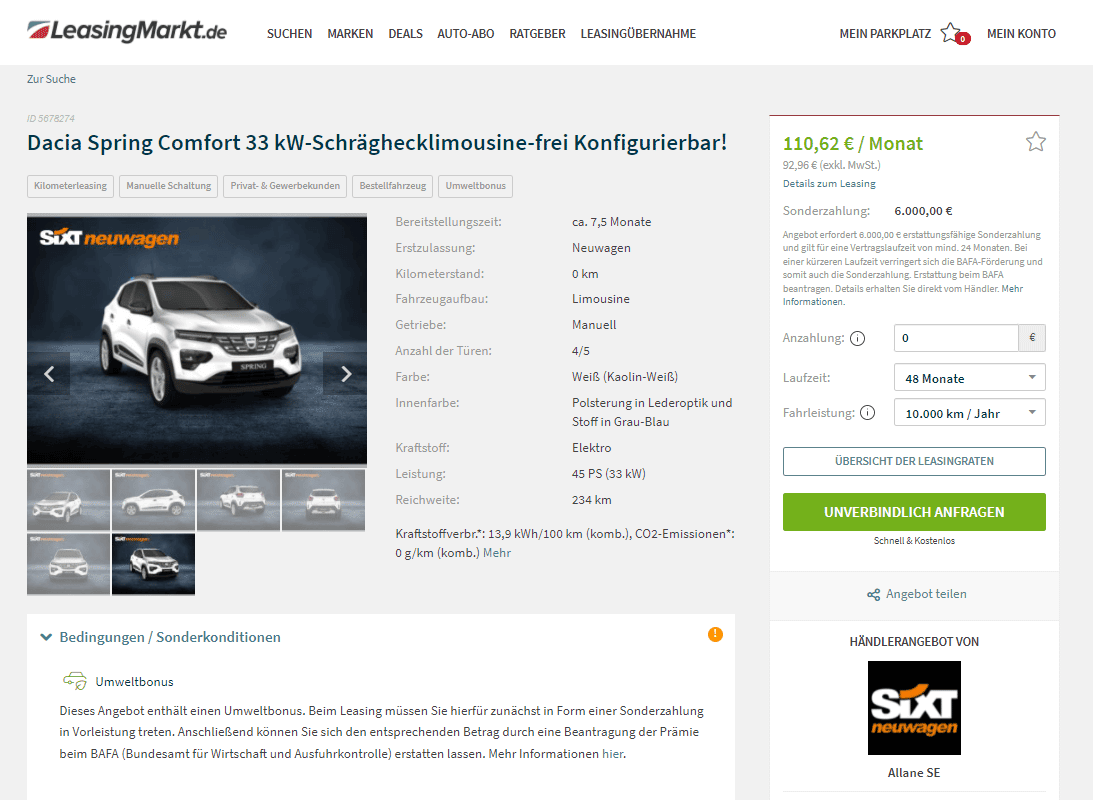Show previous car image with left arrow

(x=49, y=374)
